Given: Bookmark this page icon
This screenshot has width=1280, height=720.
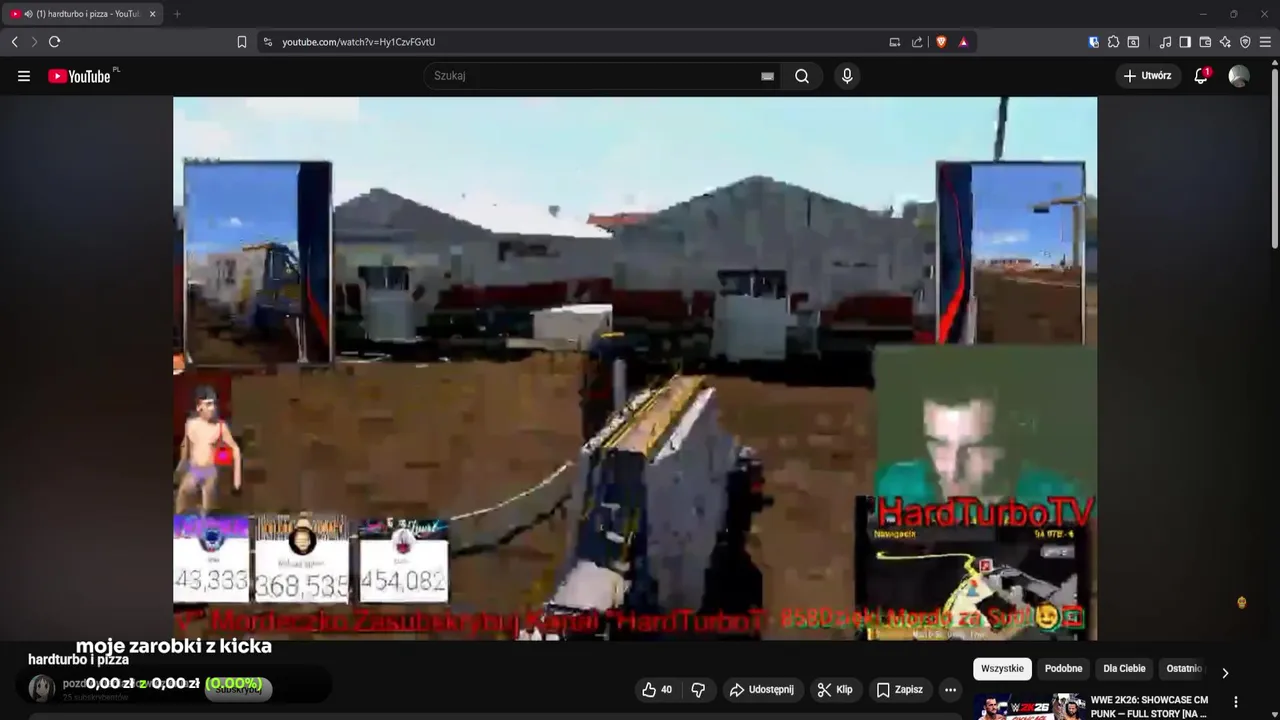Looking at the screenshot, I should (x=242, y=42).
